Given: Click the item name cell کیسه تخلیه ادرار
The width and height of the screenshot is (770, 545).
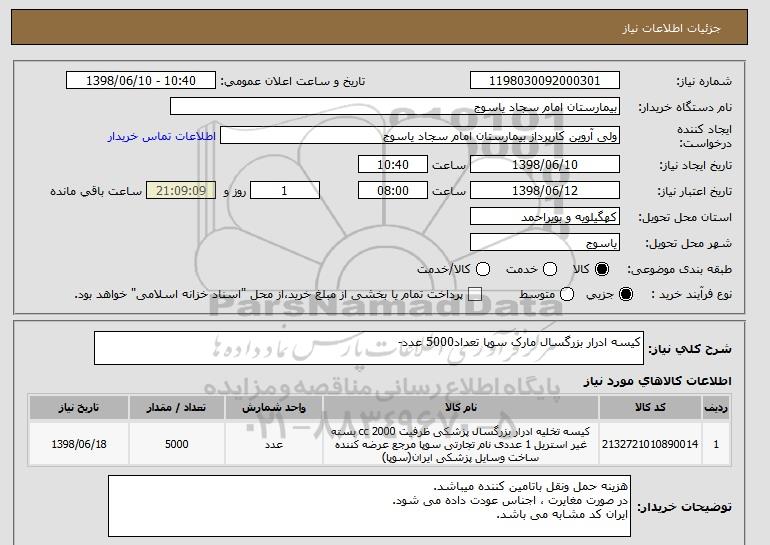Looking at the screenshot, I should [x=461, y=444].
